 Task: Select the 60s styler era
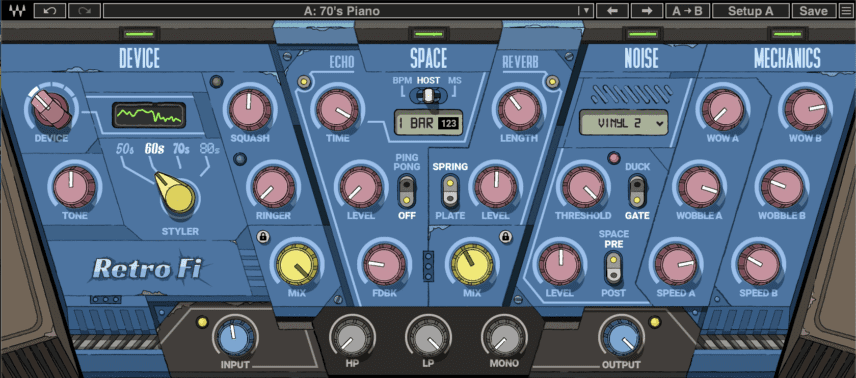(154, 149)
